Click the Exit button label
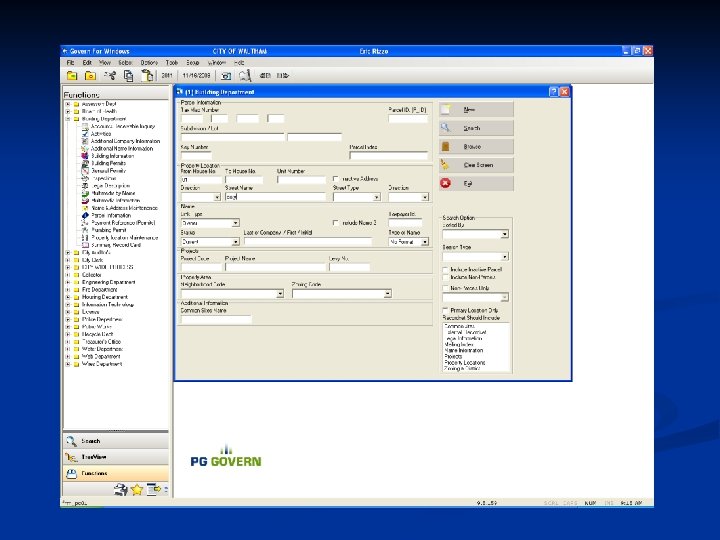 coord(467,183)
